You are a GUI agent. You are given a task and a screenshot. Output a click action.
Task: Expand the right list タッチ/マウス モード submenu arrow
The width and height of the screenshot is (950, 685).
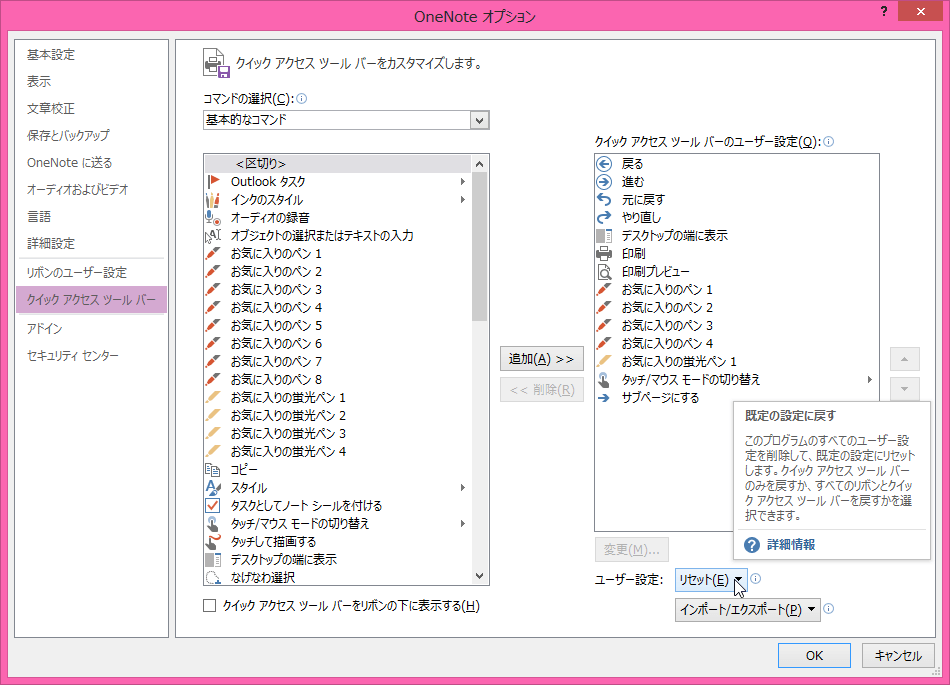coord(869,379)
